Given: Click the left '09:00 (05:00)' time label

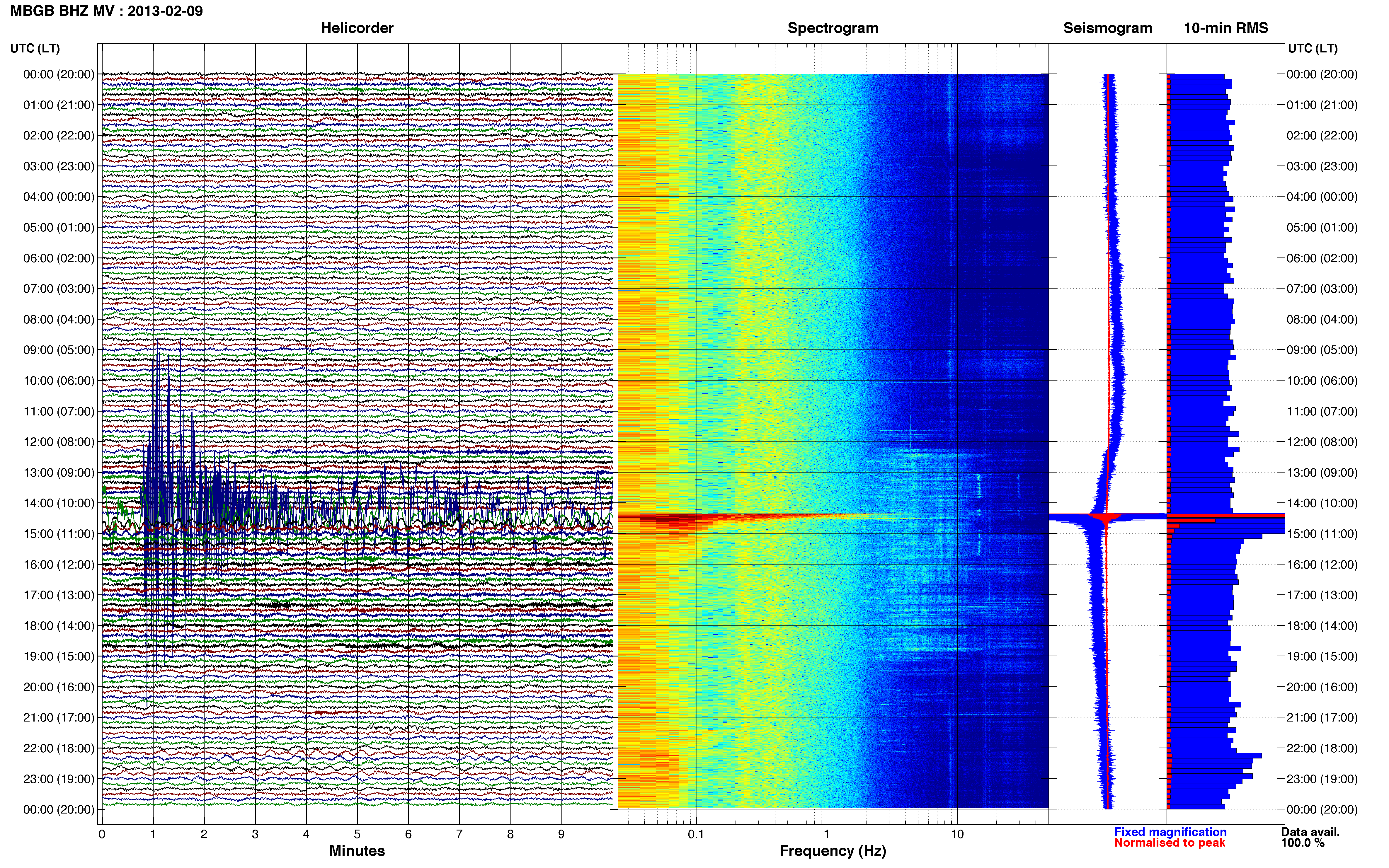Looking at the screenshot, I should (59, 350).
